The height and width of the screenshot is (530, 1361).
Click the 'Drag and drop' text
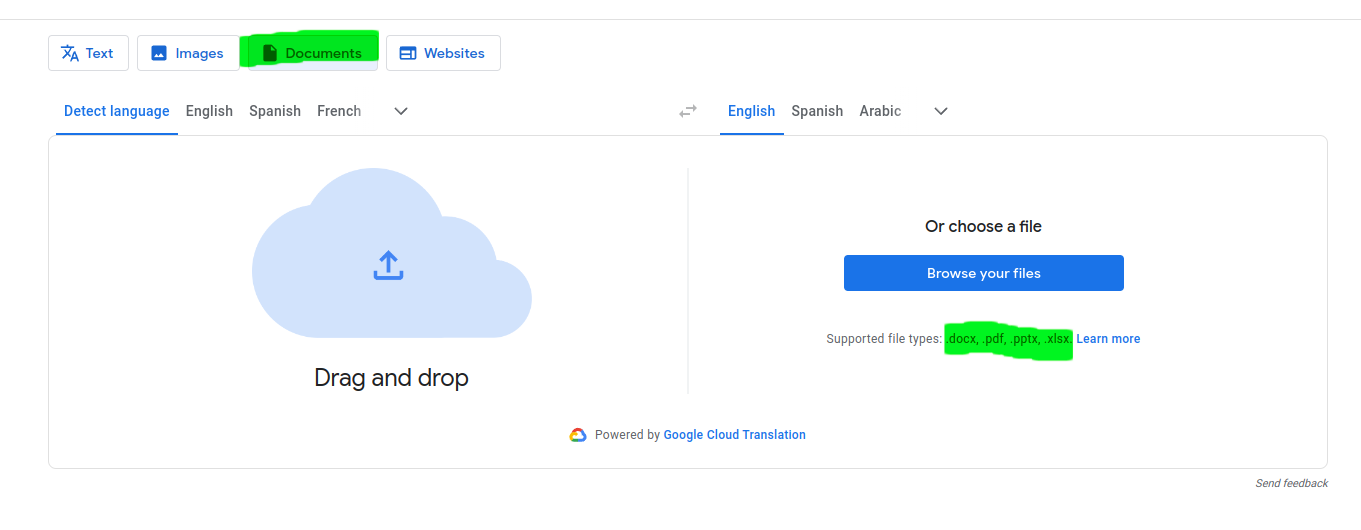(391, 377)
